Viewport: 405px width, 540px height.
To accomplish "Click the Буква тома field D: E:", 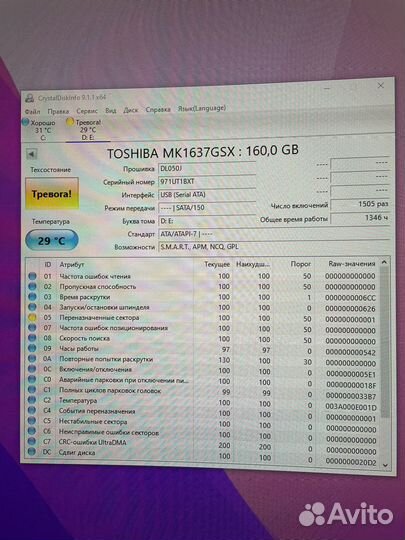I will (x=207, y=221).
